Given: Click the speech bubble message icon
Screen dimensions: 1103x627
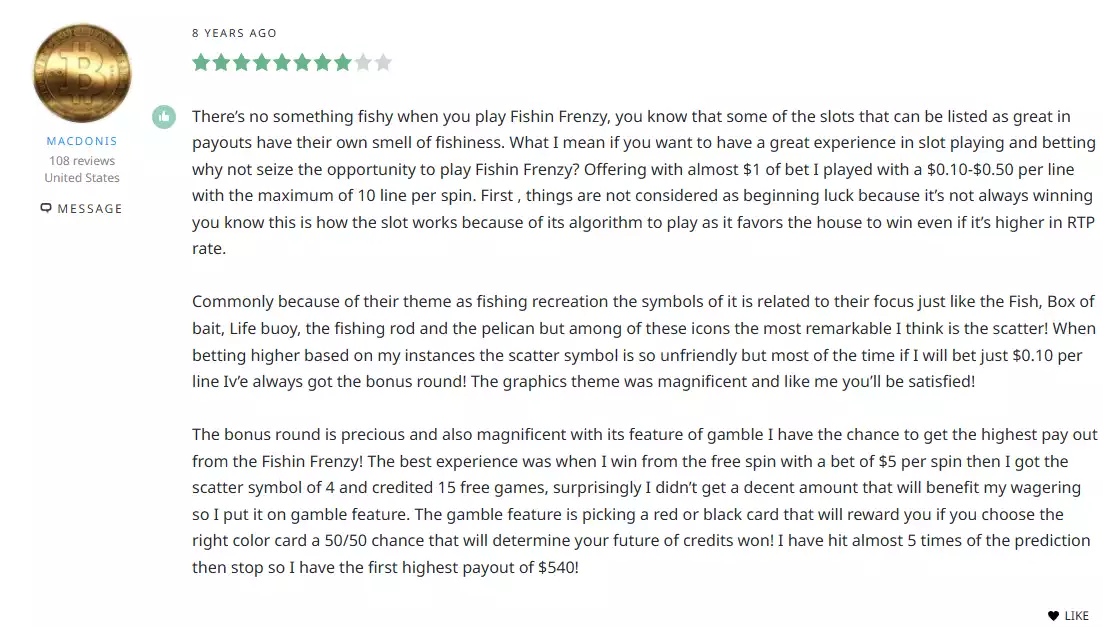Looking at the screenshot, I should pos(46,208).
